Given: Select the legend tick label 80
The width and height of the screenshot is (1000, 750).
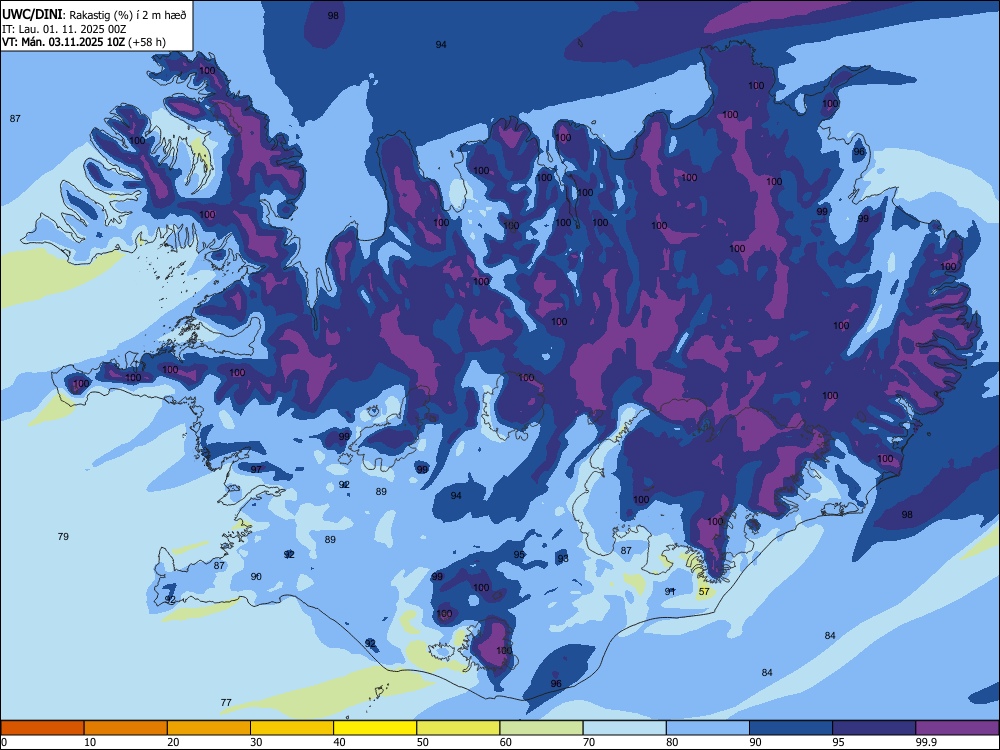Looking at the screenshot, I should (x=672, y=742).
